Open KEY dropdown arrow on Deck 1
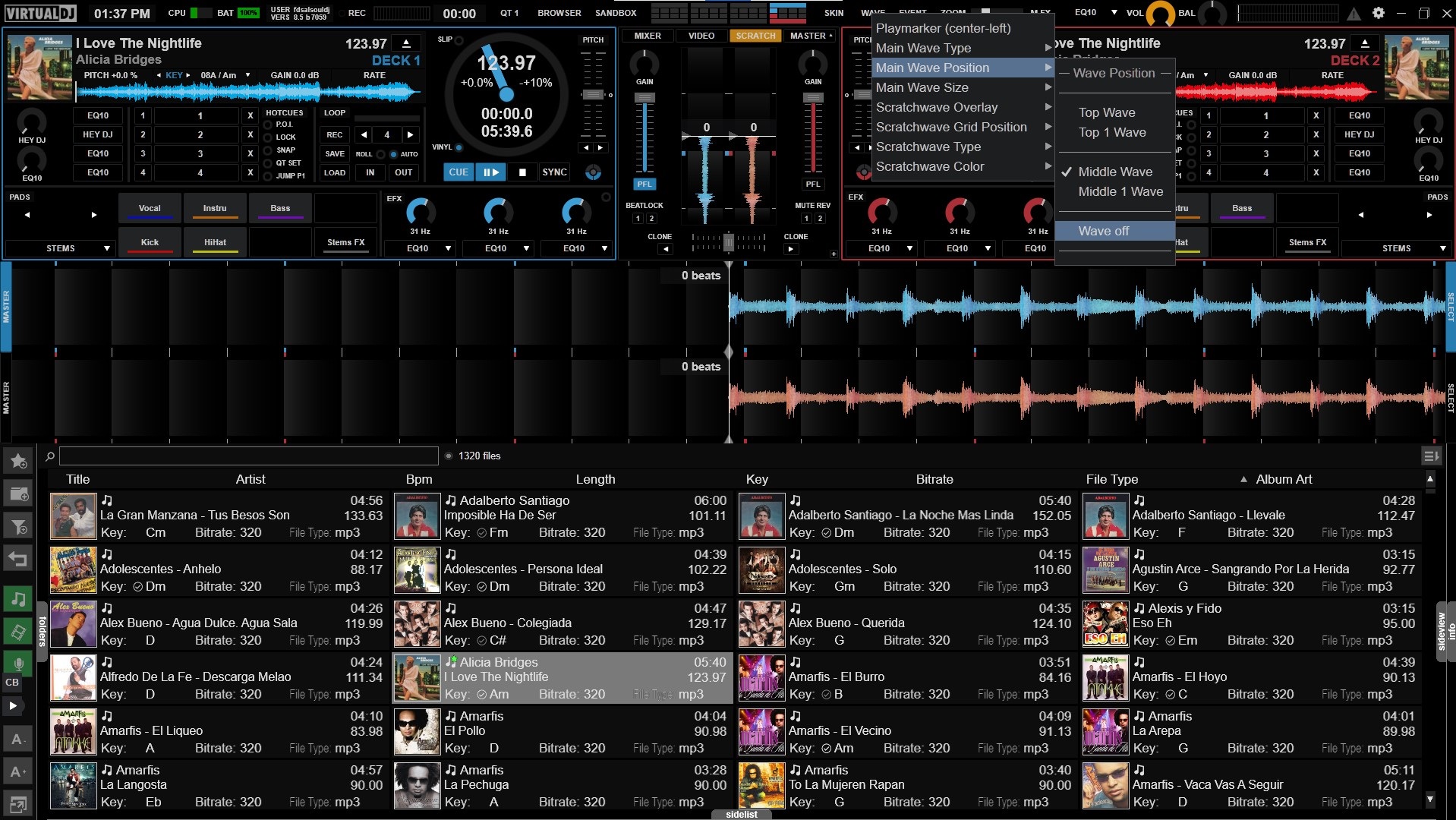This screenshot has width=1456, height=820. 247,75
